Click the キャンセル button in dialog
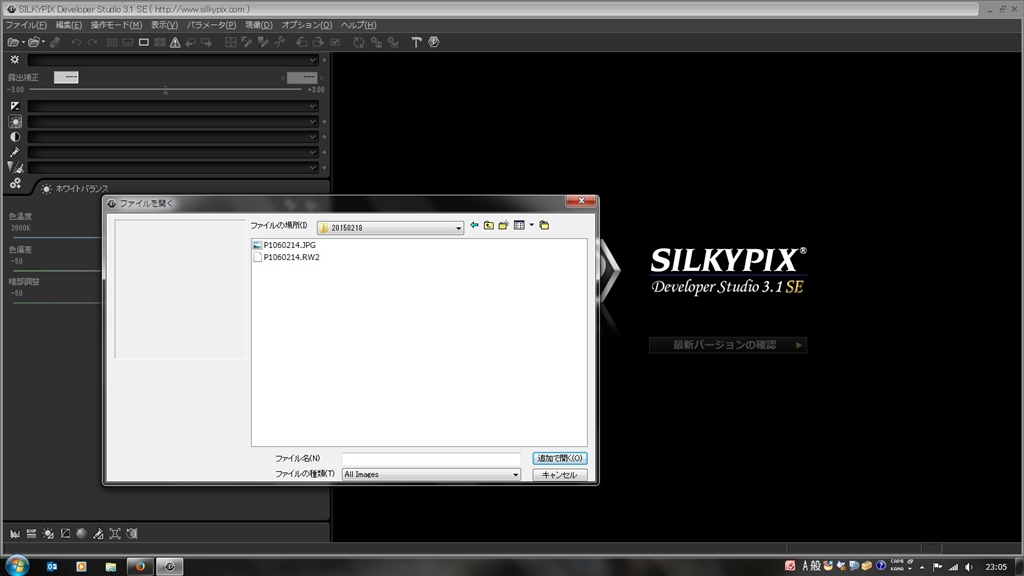 click(560, 475)
